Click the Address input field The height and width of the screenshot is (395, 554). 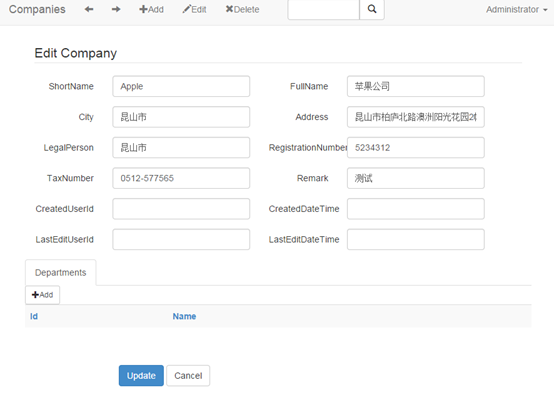(416, 117)
